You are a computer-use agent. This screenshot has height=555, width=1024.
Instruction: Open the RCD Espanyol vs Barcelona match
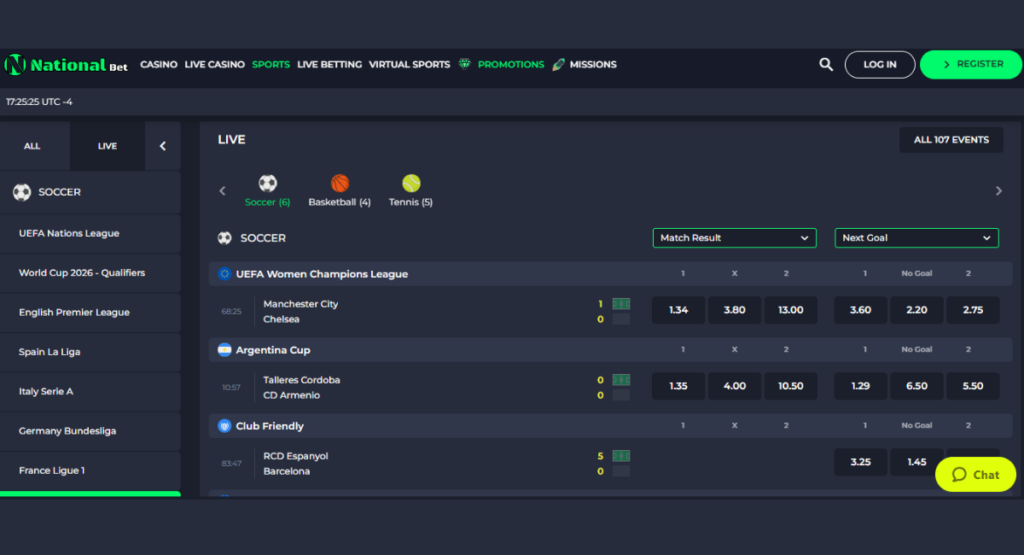(296, 464)
